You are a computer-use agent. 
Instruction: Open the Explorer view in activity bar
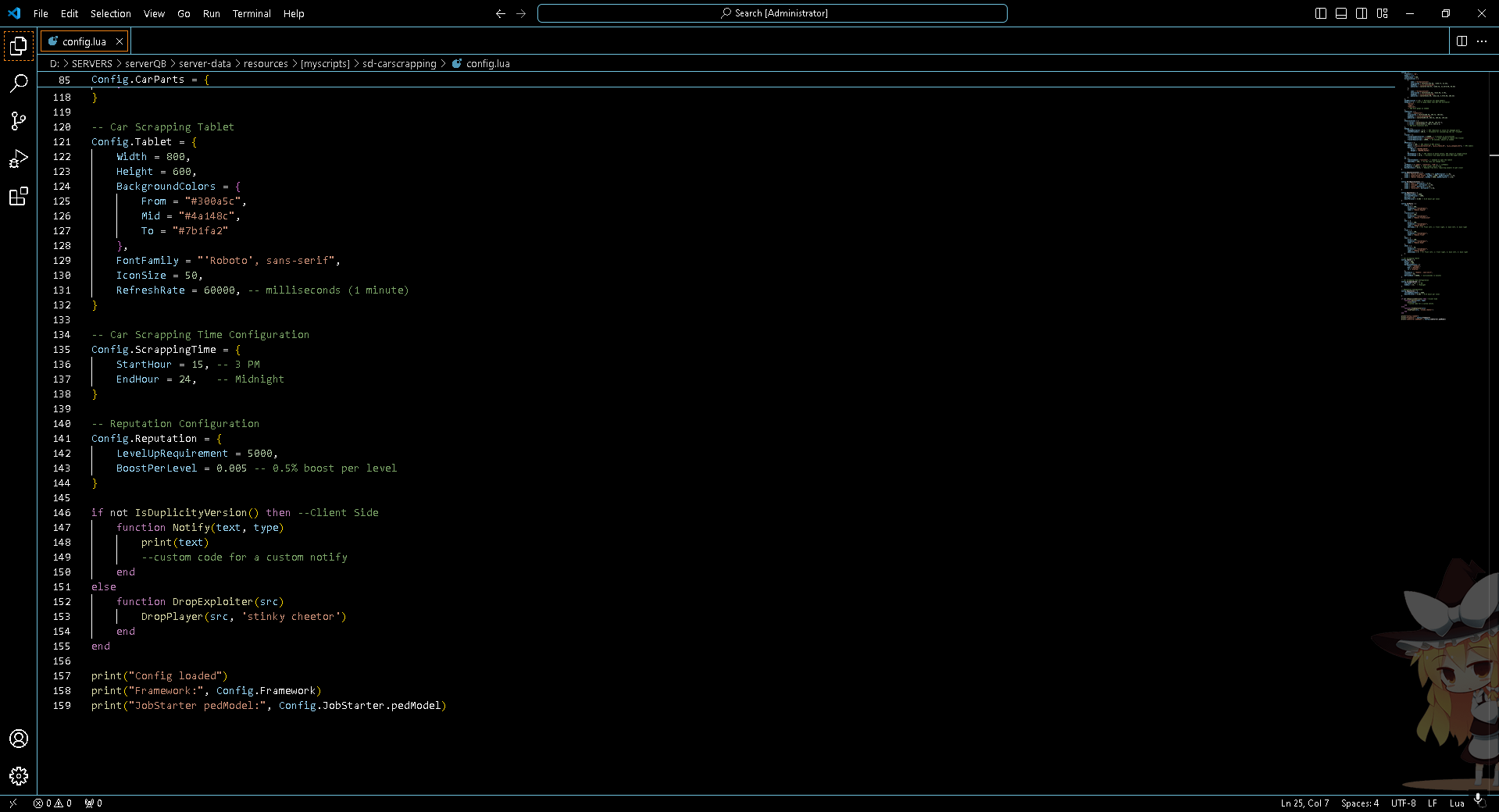(x=19, y=46)
